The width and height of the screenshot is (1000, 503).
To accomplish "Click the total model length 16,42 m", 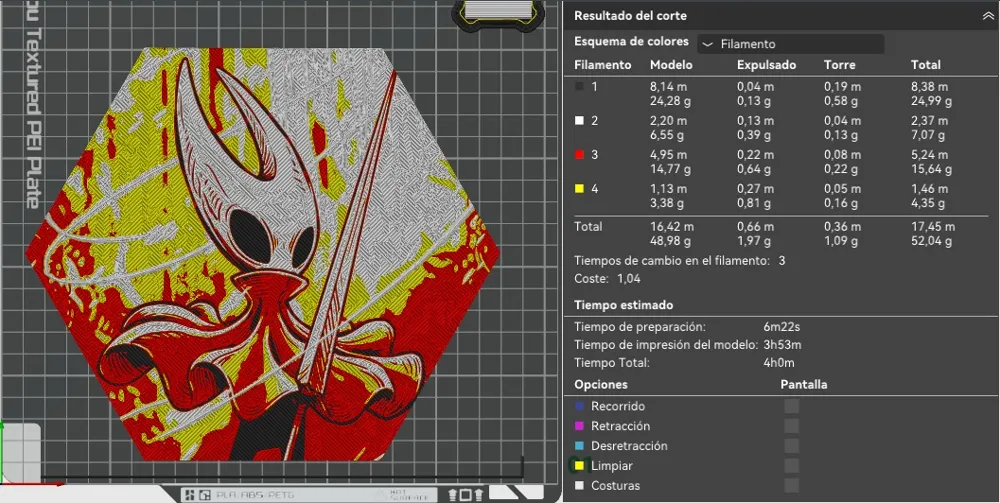I will point(672,226).
